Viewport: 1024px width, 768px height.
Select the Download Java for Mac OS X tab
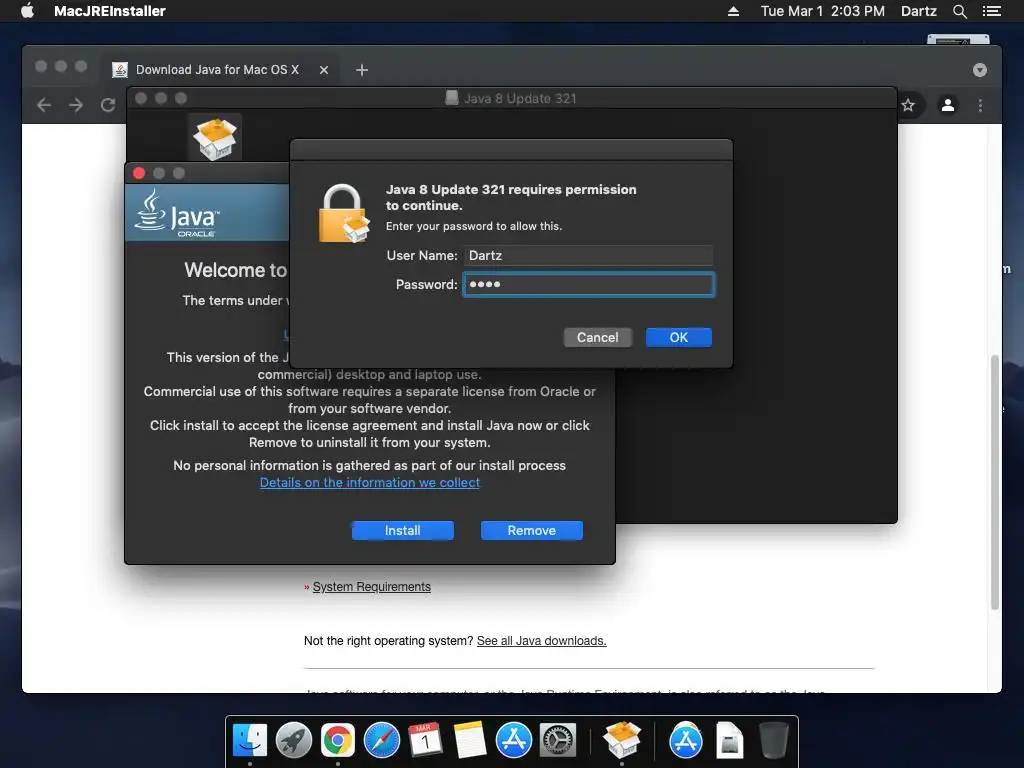(217, 70)
